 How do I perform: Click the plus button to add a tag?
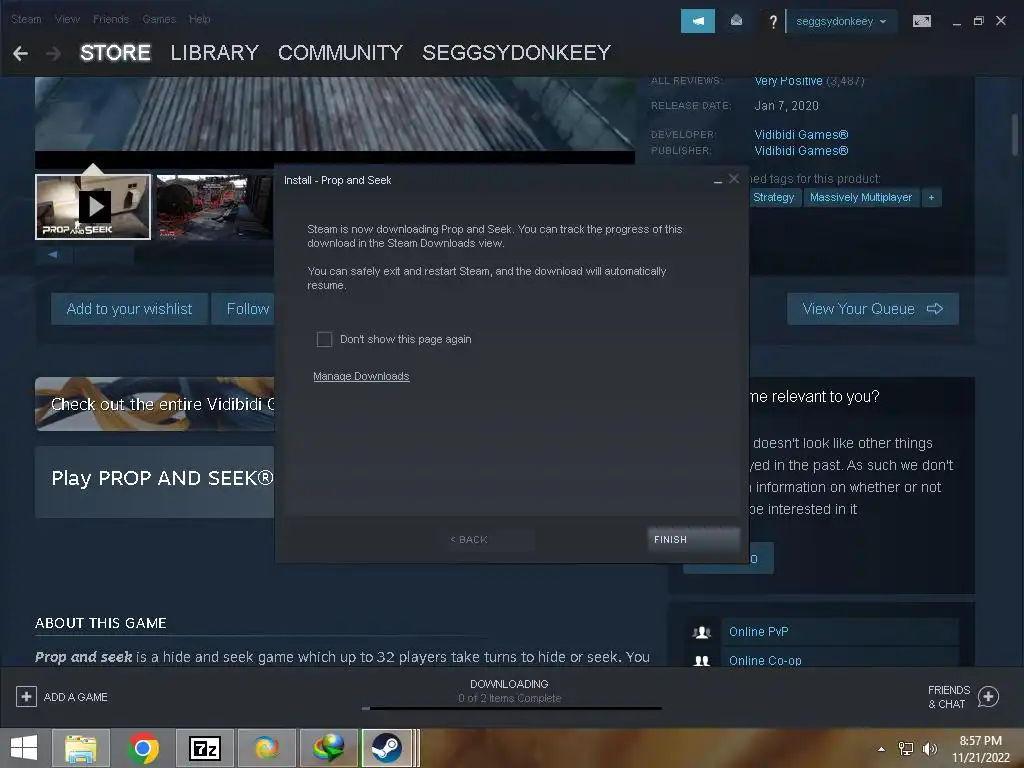pyautogui.click(x=931, y=197)
